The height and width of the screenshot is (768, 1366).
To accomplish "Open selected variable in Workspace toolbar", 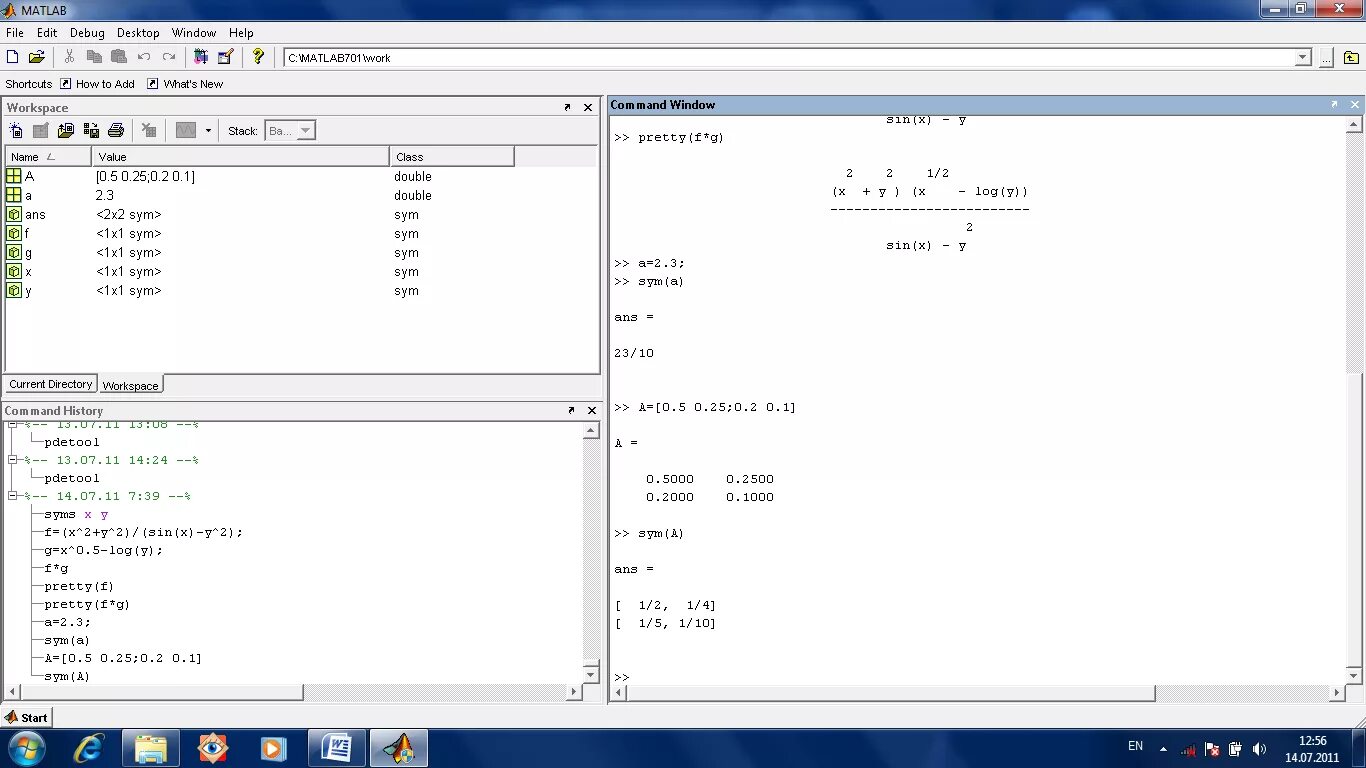I will point(41,130).
